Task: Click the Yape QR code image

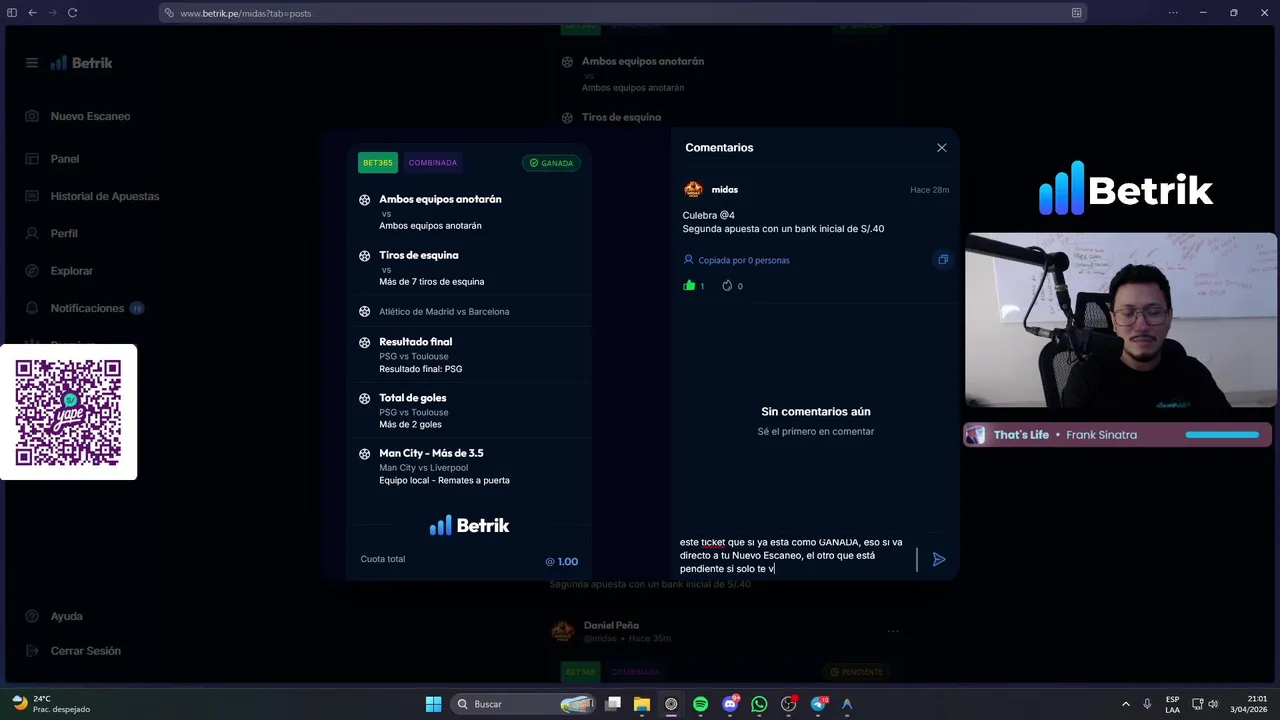Action: tap(68, 412)
